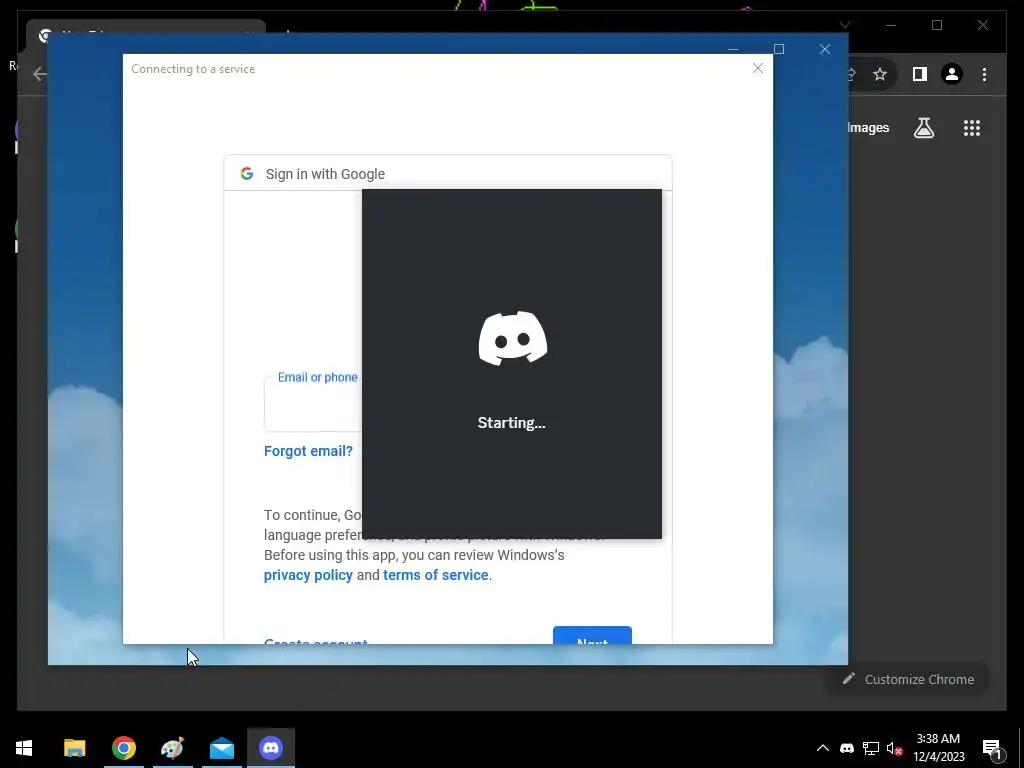
Task: Open File Explorer from the taskbar
Action: pos(74,748)
